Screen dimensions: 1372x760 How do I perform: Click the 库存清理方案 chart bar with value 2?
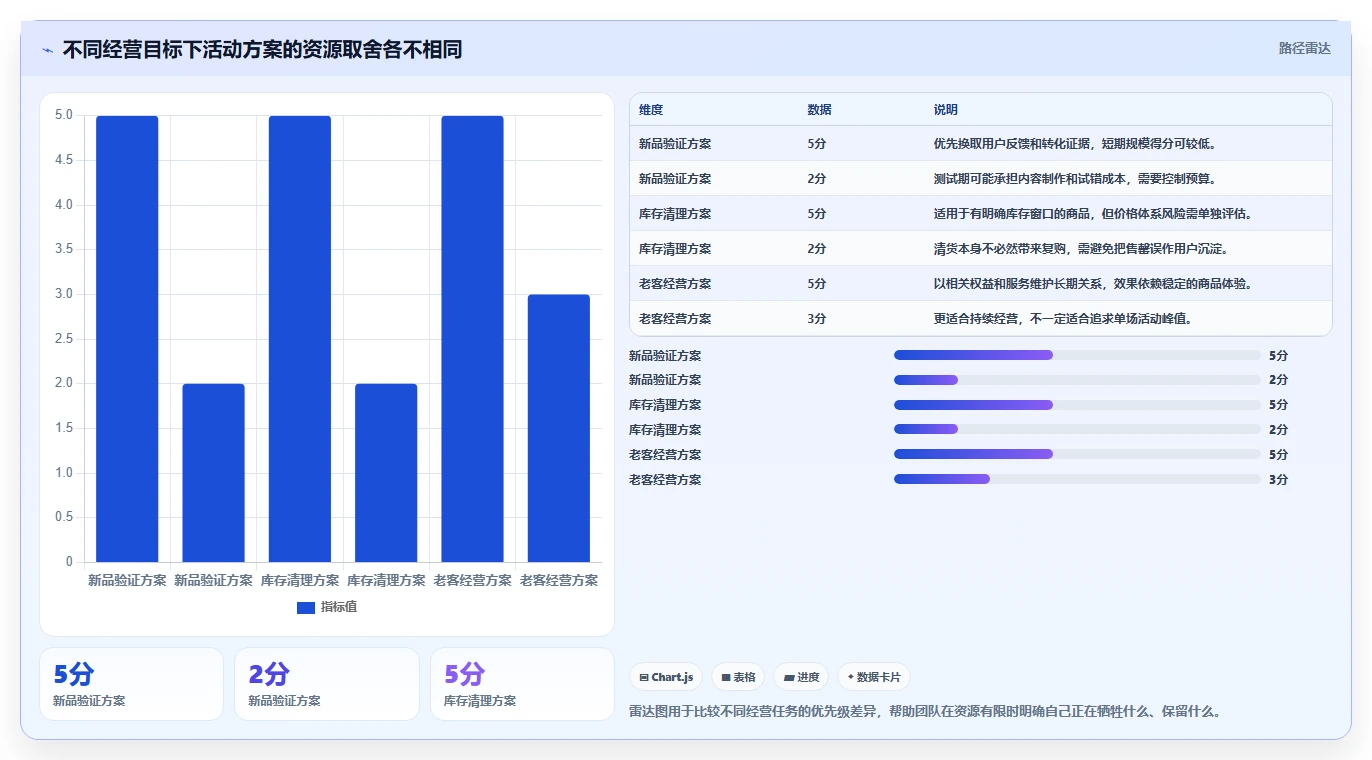pyautogui.click(x=386, y=473)
